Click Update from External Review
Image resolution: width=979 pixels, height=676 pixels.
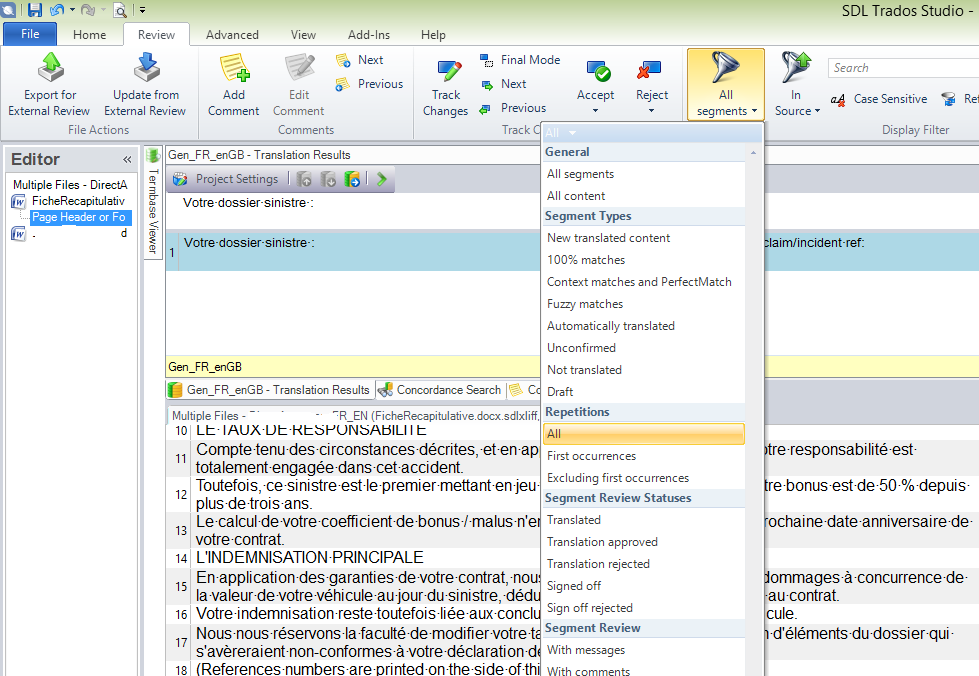click(x=145, y=86)
